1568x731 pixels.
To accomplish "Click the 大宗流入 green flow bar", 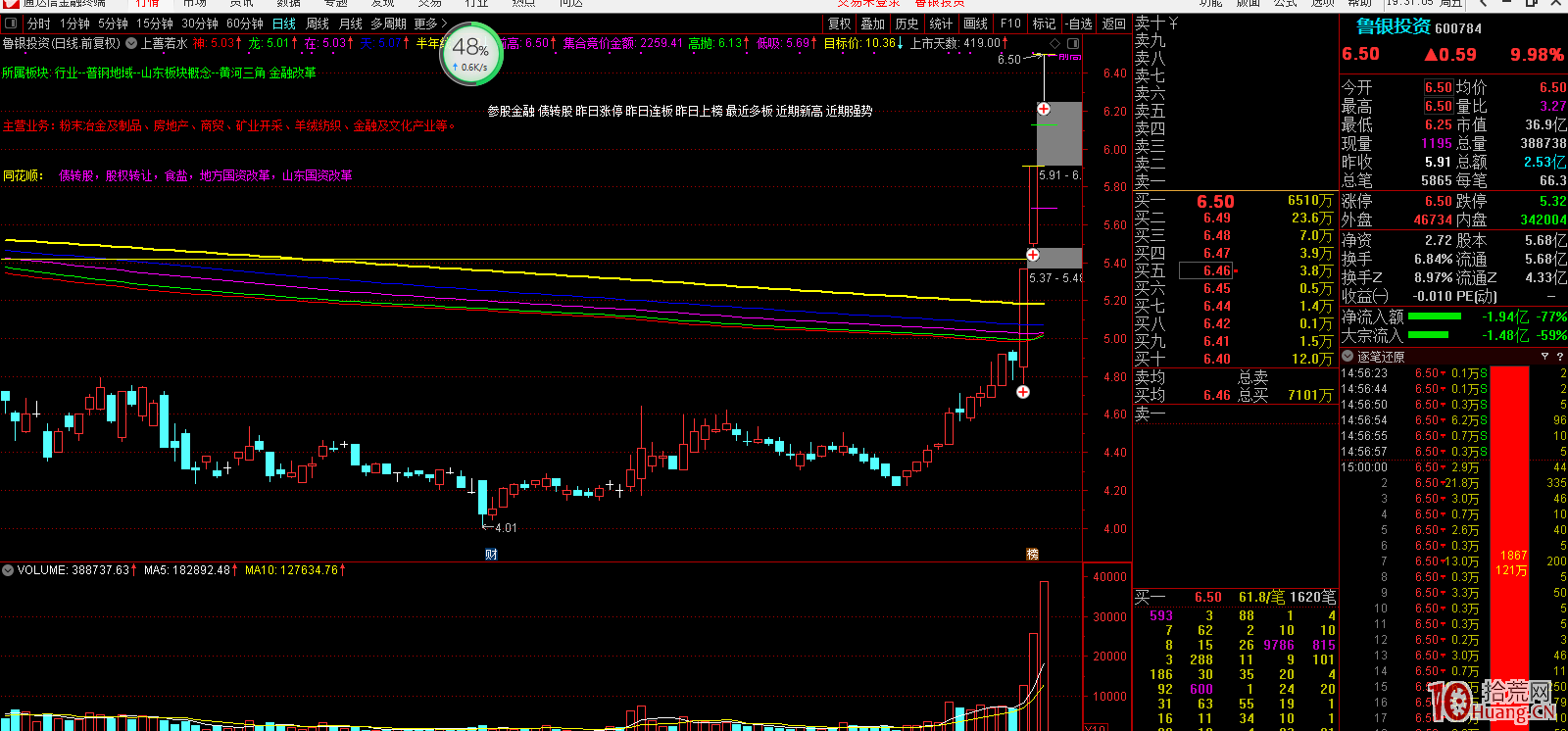I will coord(1428,335).
